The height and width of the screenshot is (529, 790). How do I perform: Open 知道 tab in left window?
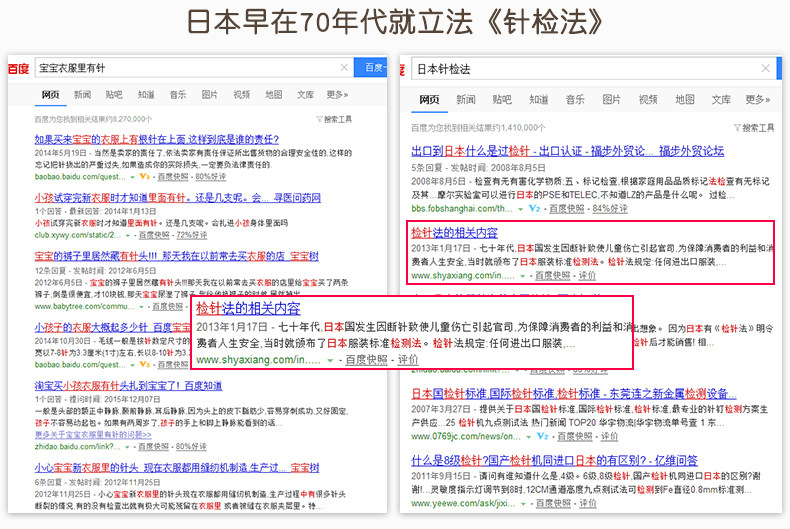[146, 95]
